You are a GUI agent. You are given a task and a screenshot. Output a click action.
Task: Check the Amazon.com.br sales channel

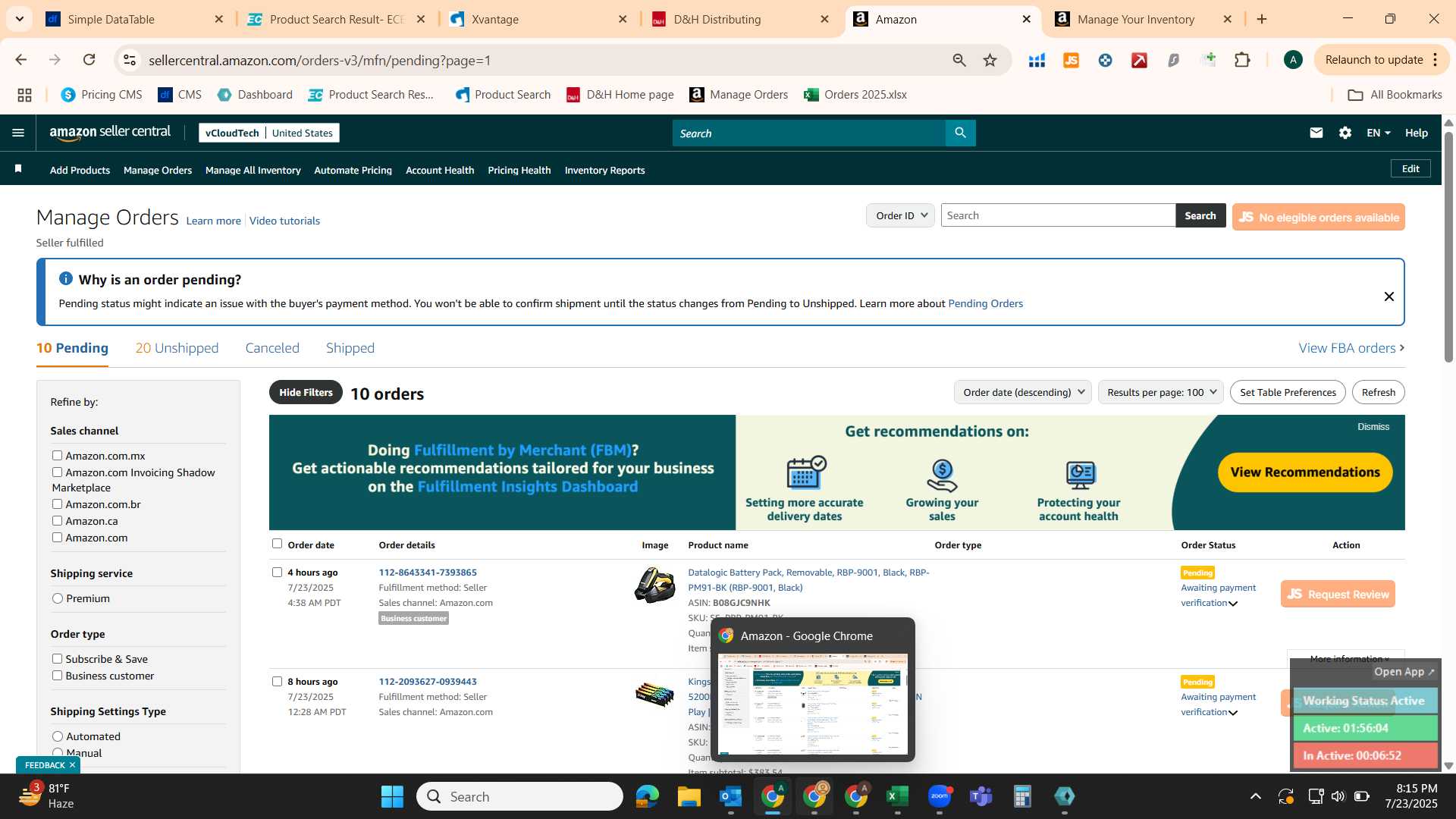point(57,504)
